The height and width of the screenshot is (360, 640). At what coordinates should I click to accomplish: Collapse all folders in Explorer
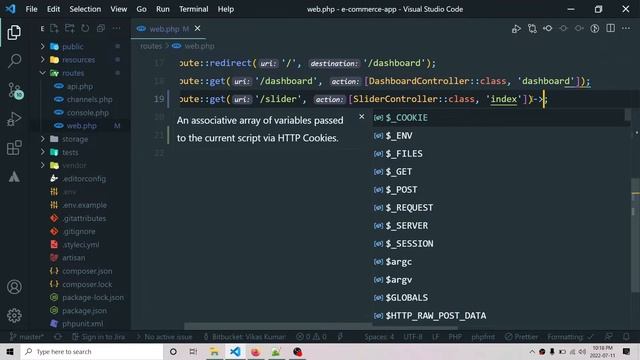click(x=100, y=28)
